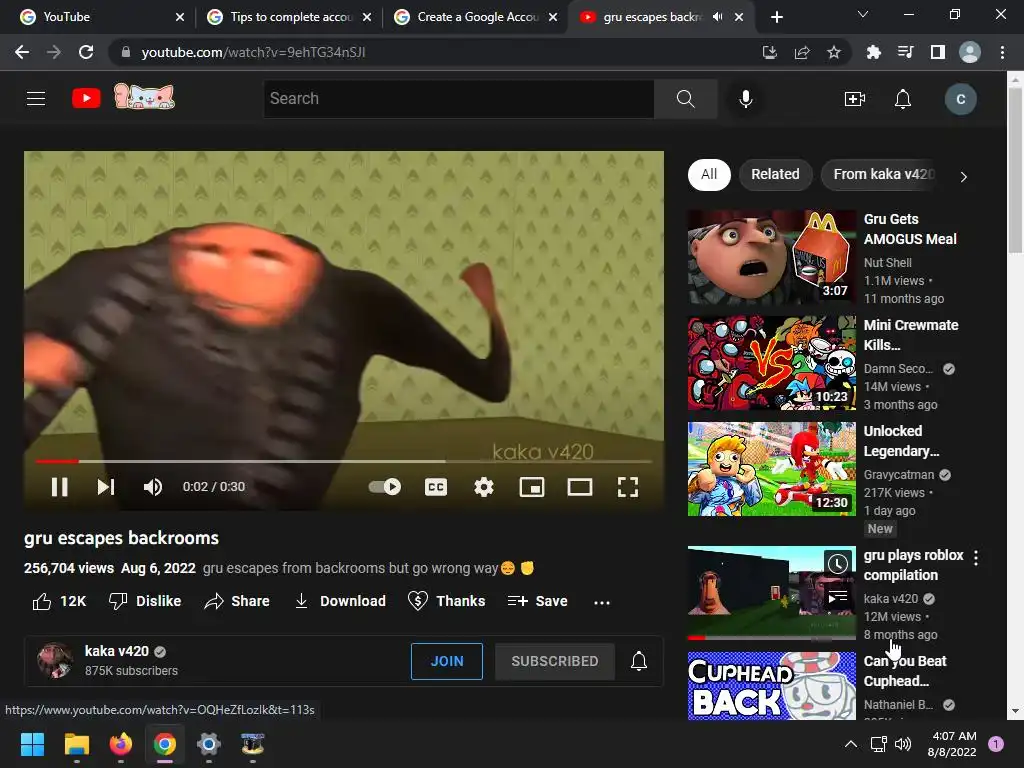Open YouTube notifications bell in header
The image size is (1024, 768).
click(903, 99)
